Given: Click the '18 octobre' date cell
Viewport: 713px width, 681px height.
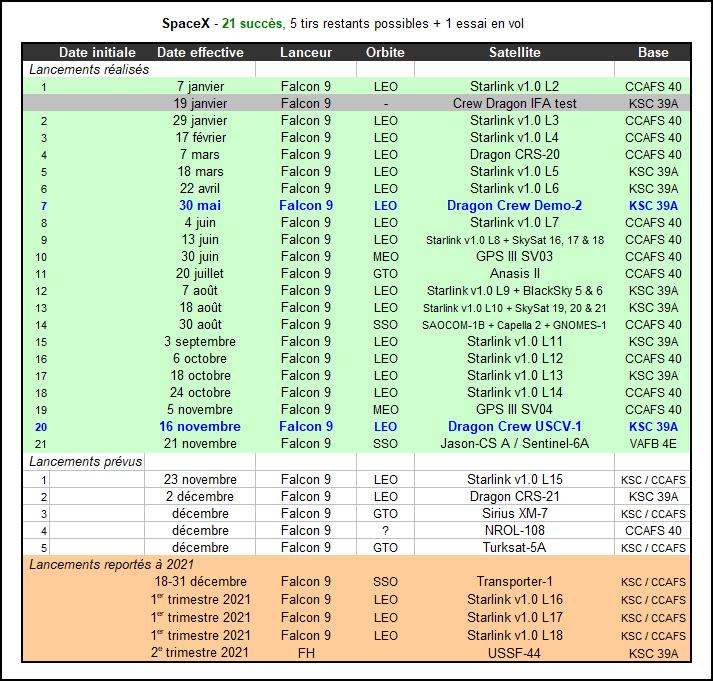Looking at the screenshot, I should tap(201, 376).
